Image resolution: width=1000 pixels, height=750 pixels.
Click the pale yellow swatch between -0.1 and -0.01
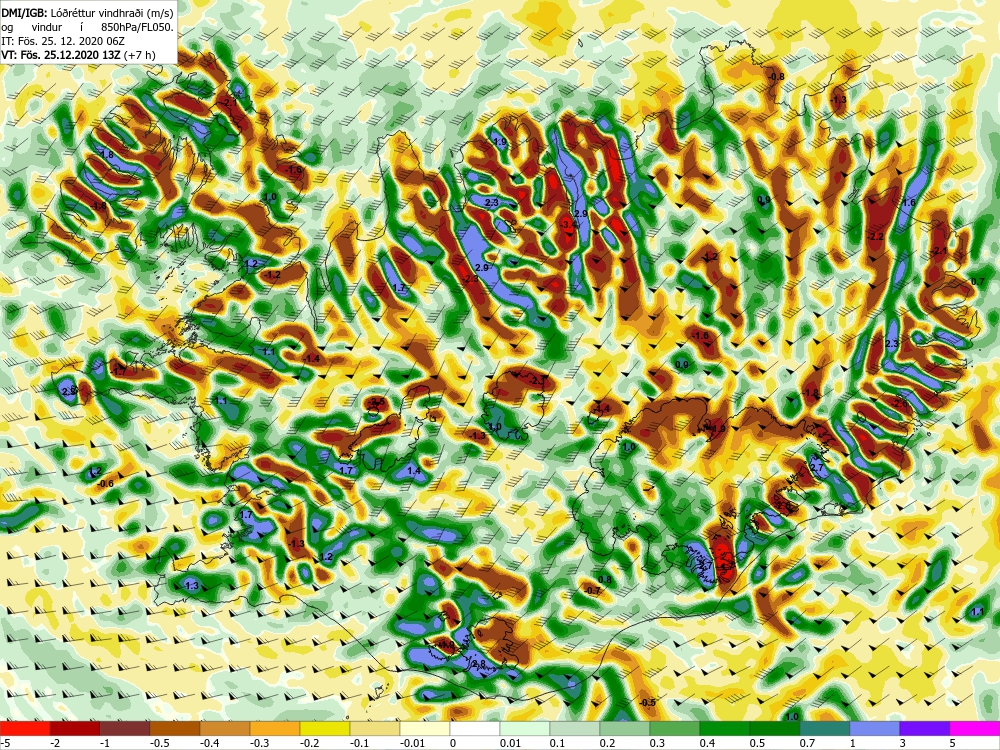[375, 728]
